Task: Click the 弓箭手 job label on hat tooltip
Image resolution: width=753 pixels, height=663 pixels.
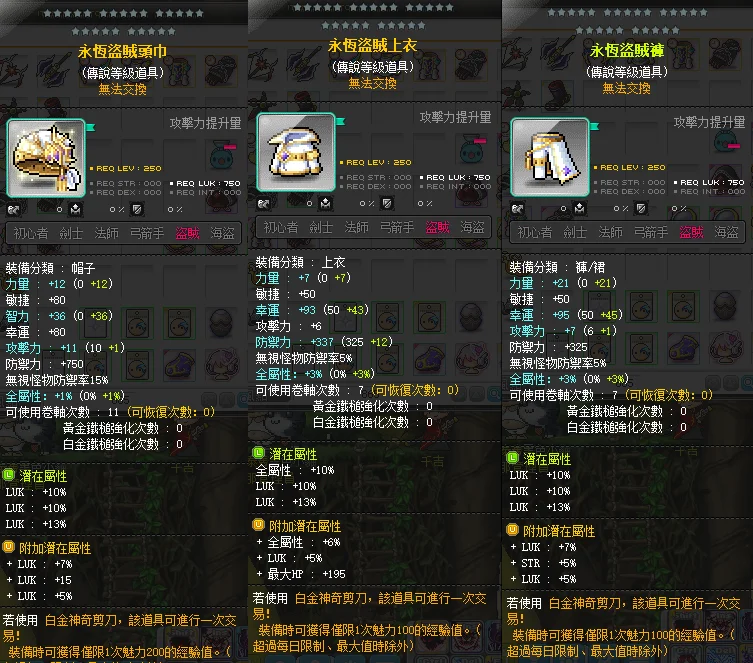Action: tap(147, 233)
